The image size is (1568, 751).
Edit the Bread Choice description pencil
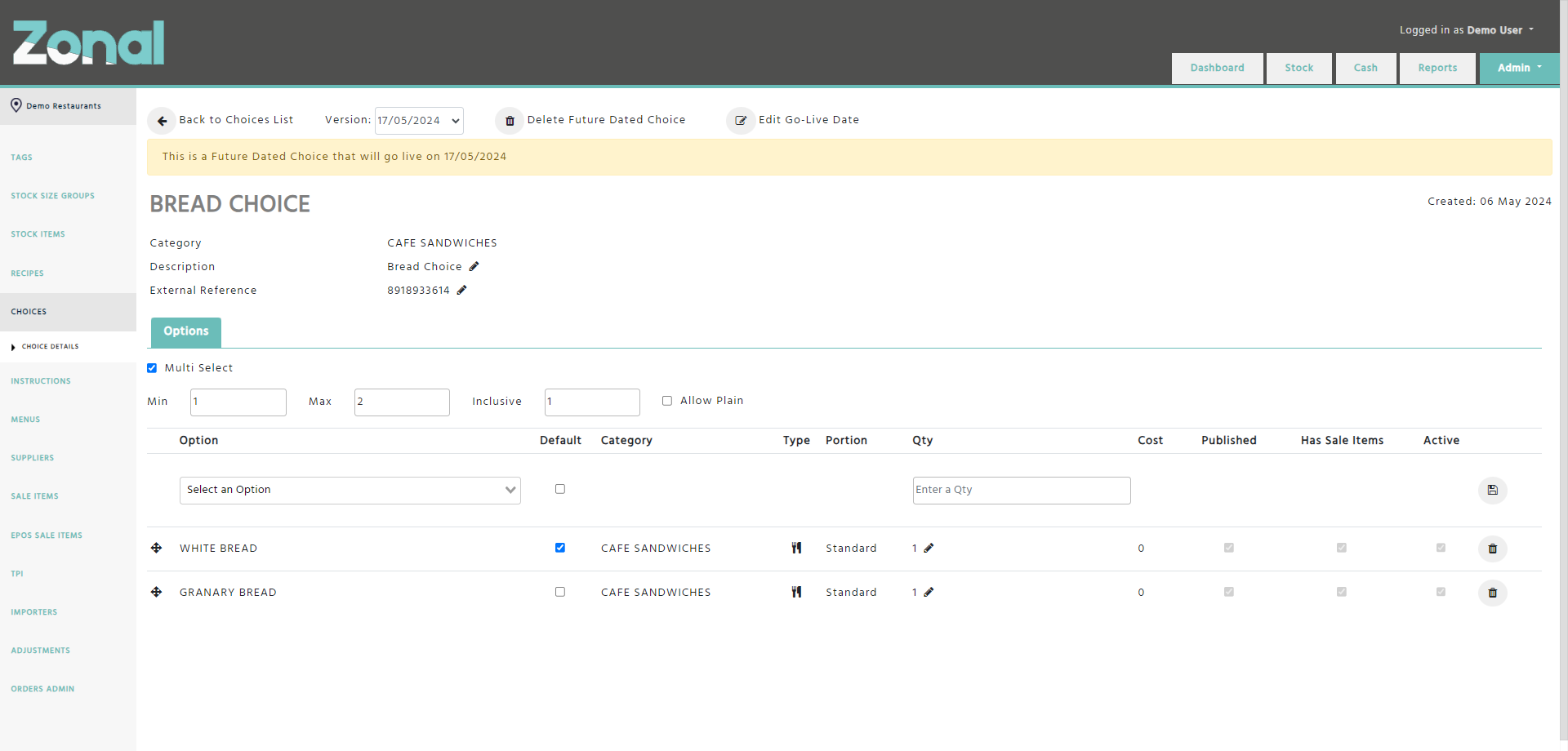click(x=474, y=266)
